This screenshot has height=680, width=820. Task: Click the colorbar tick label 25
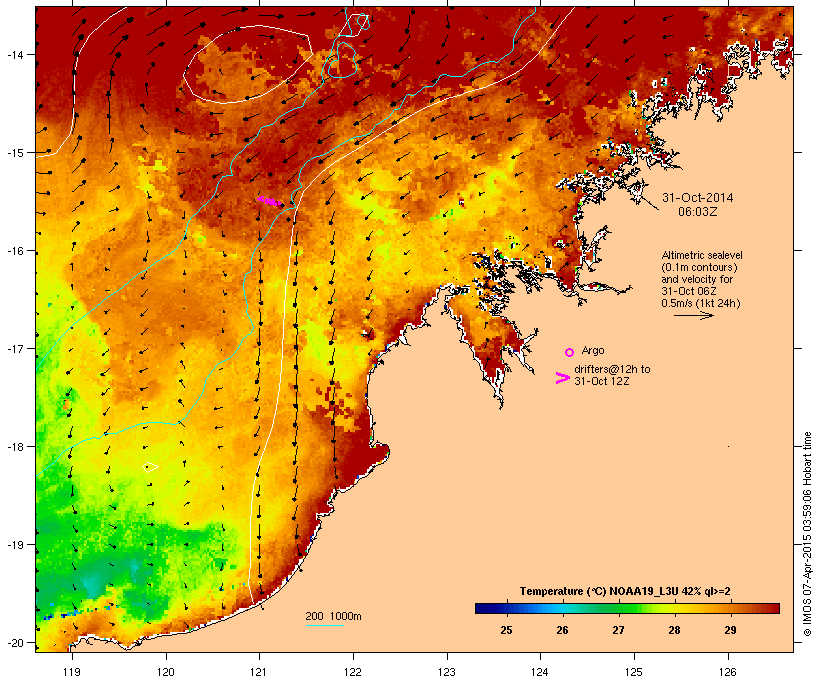coord(506,630)
